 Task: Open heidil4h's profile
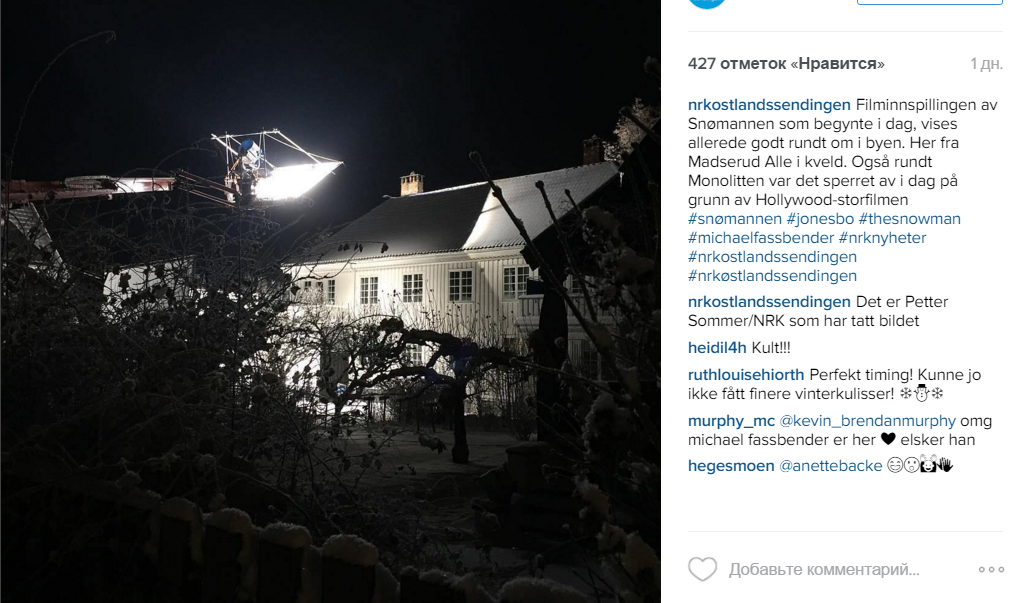click(x=717, y=348)
